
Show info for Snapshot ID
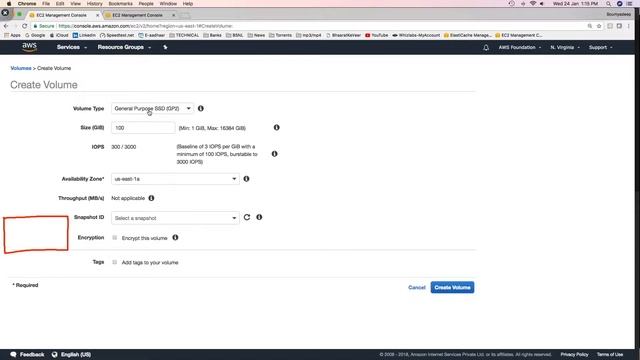tap(259, 217)
